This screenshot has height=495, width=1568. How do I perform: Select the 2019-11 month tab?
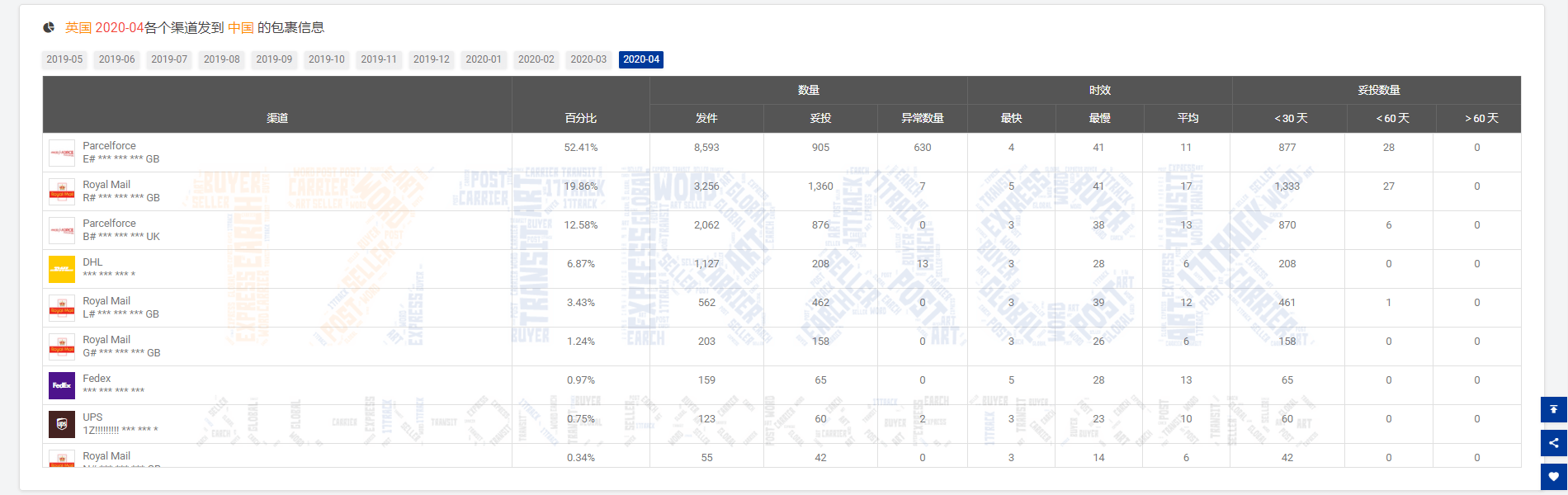[379, 59]
